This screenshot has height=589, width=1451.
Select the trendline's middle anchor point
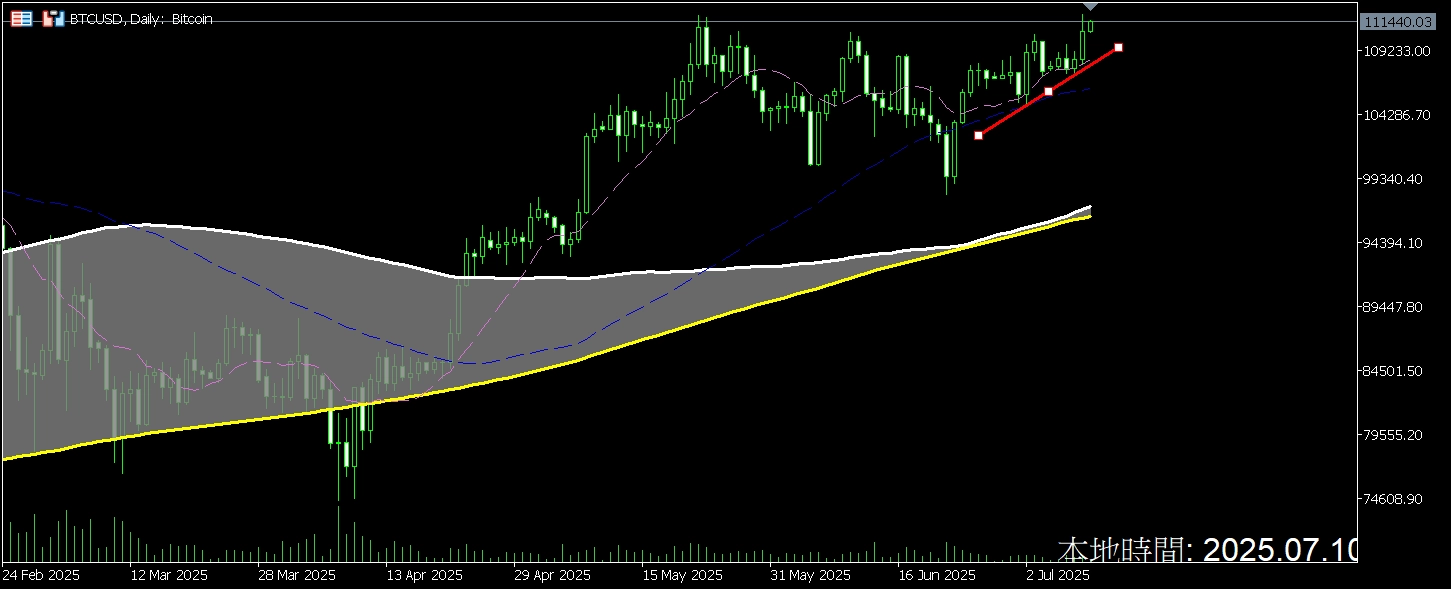pos(1048,91)
